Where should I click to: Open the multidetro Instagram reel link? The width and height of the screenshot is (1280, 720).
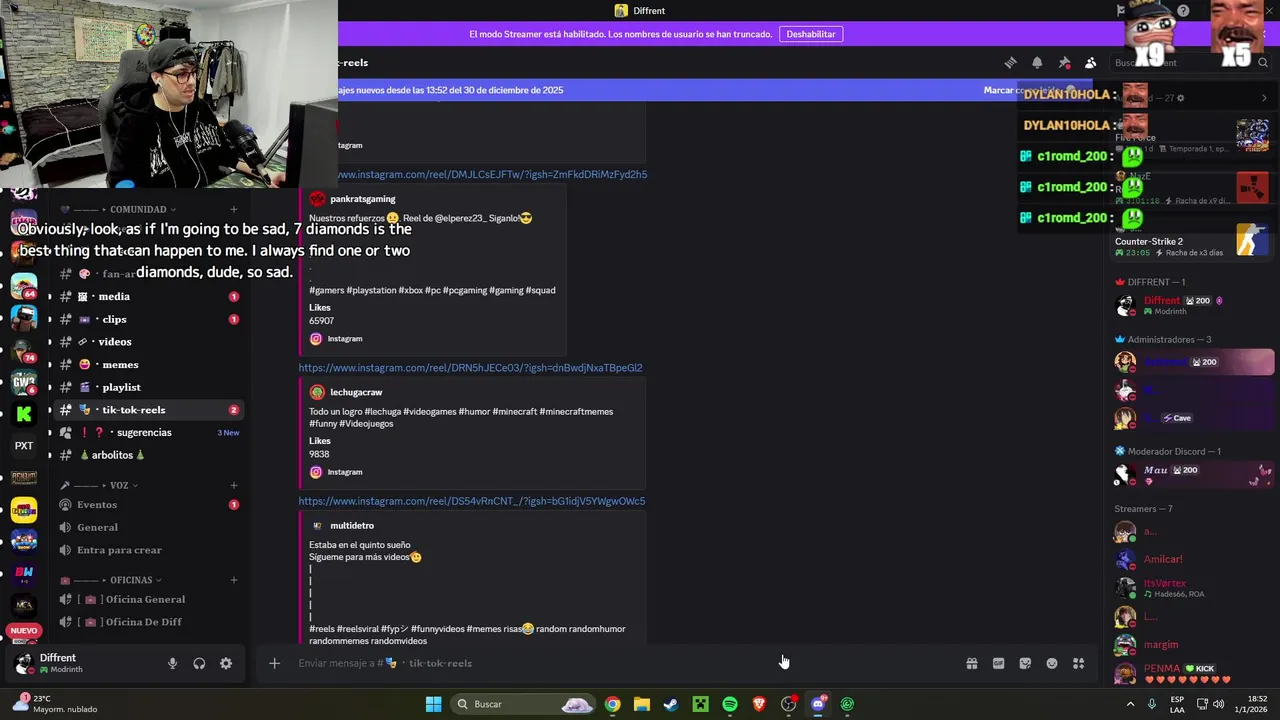click(472, 501)
